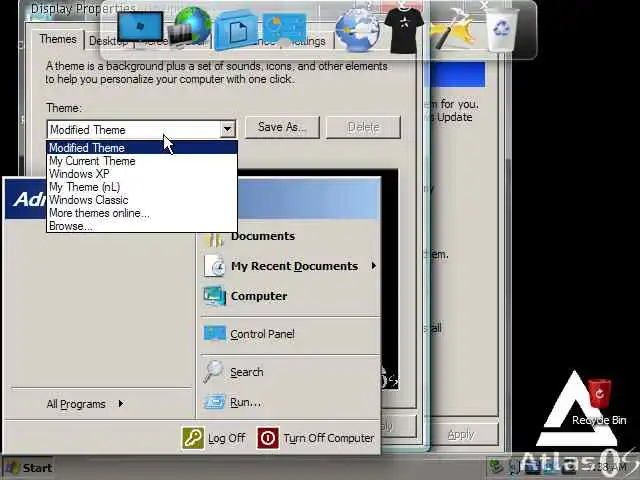The height and width of the screenshot is (480, 640).
Task: Expand All Programs arrow
Action: tap(121, 404)
